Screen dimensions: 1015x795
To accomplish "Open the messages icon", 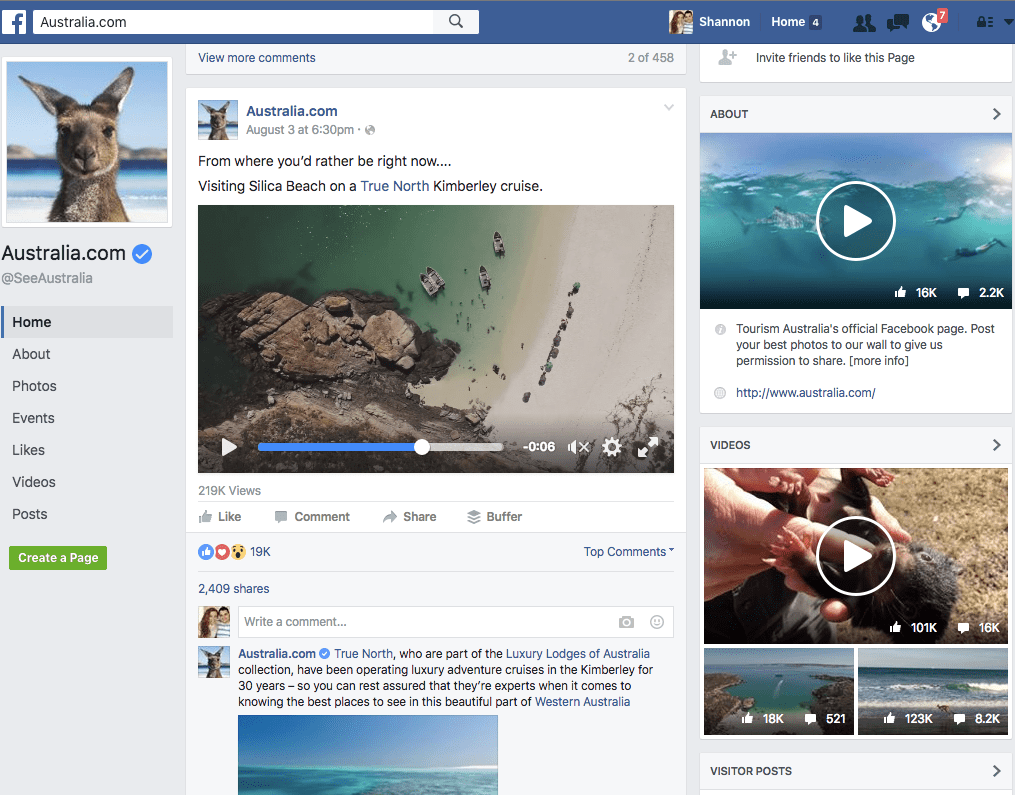I will pos(898,22).
